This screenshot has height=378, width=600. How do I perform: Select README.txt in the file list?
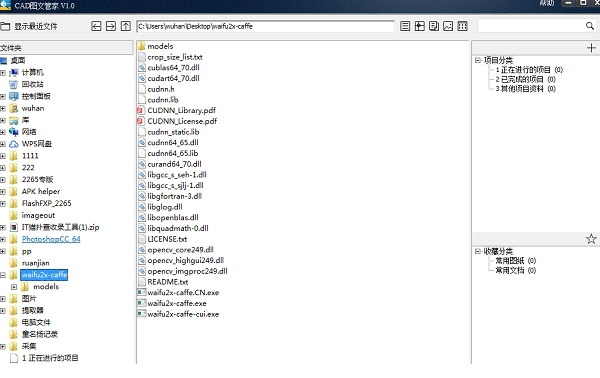pos(168,282)
